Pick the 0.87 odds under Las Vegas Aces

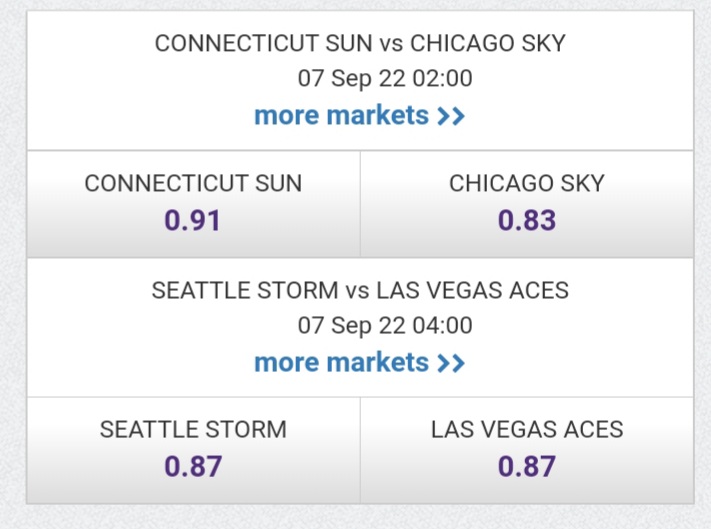click(527, 466)
